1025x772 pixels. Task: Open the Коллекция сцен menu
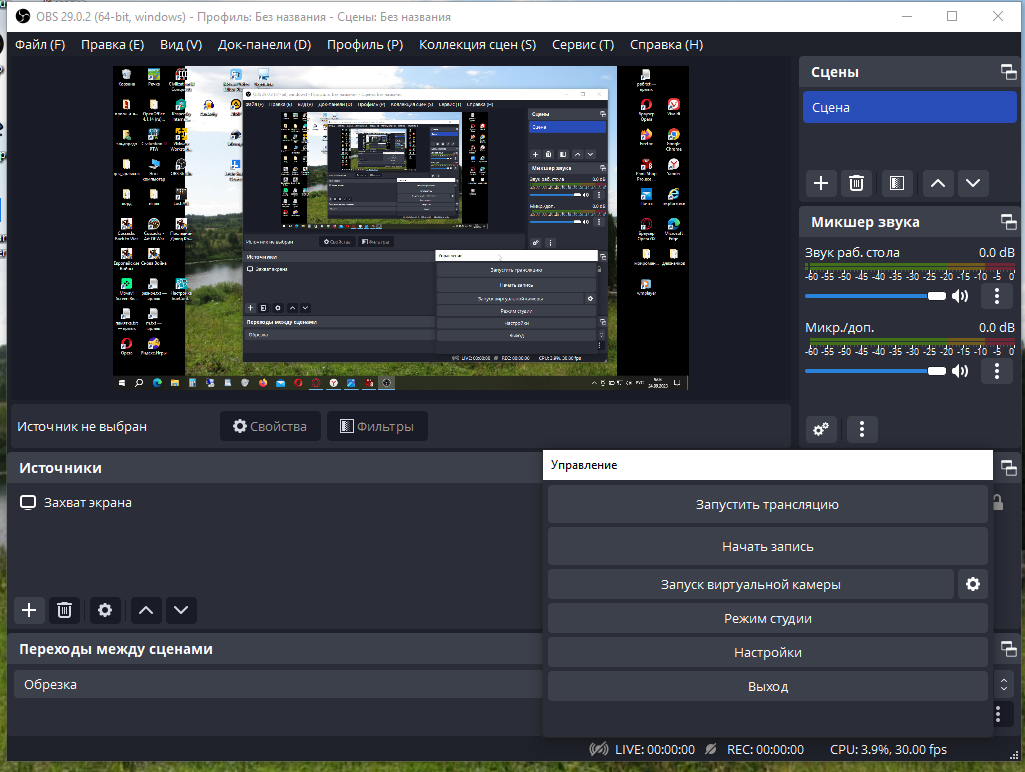point(477,44)
